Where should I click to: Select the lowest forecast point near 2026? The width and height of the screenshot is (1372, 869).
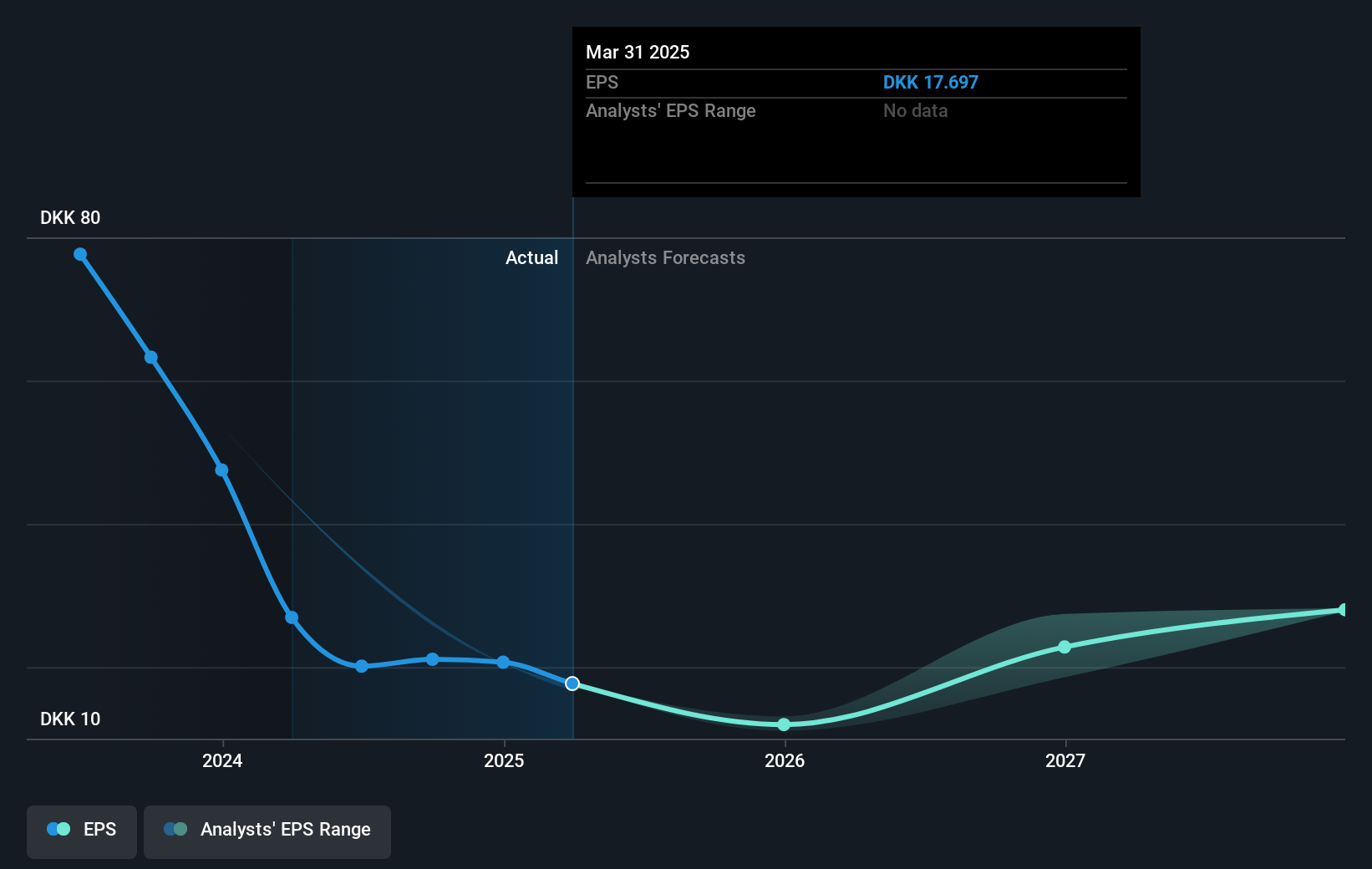784,725
